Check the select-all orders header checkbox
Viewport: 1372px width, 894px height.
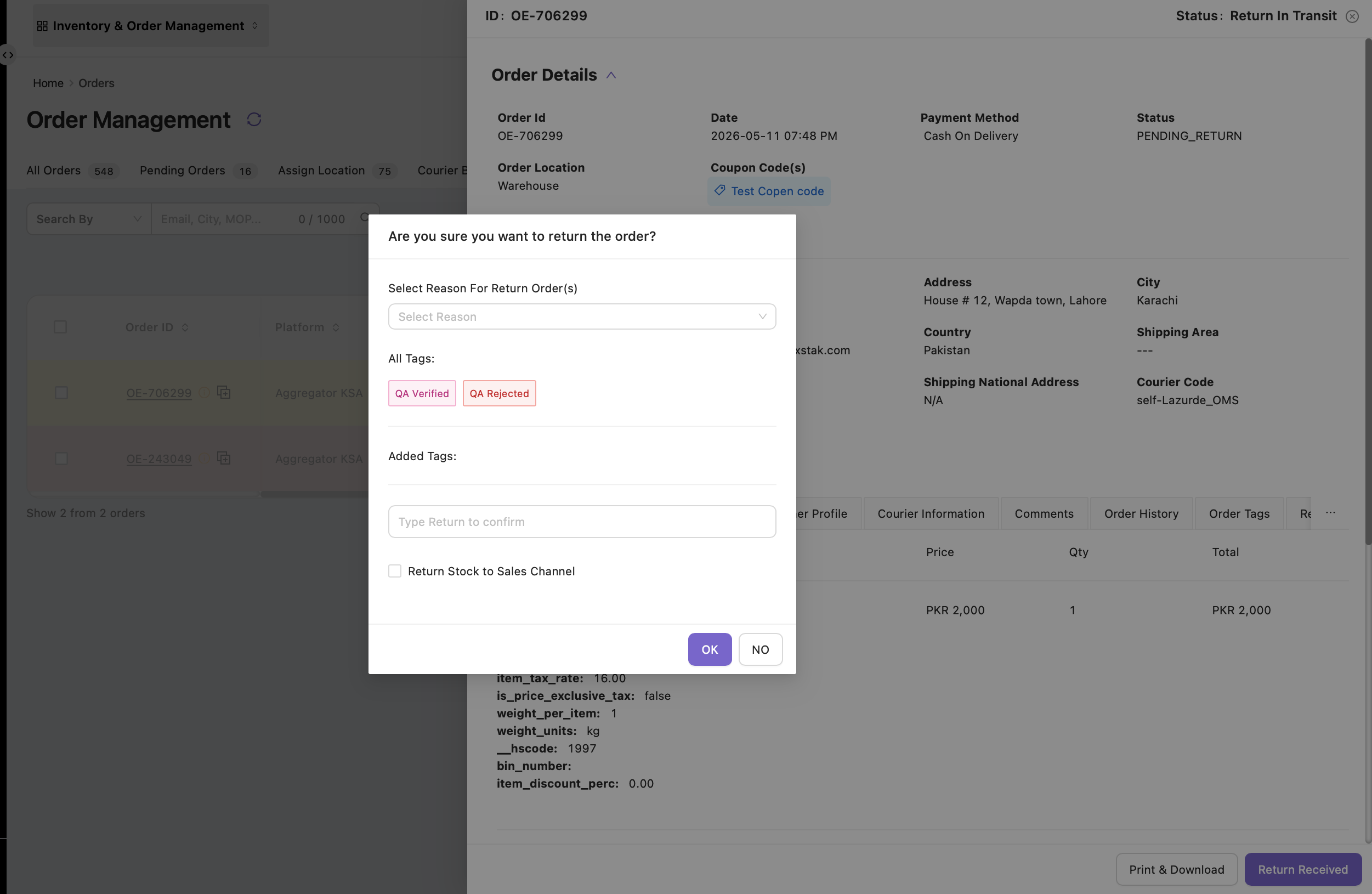[x=60, y=327]
